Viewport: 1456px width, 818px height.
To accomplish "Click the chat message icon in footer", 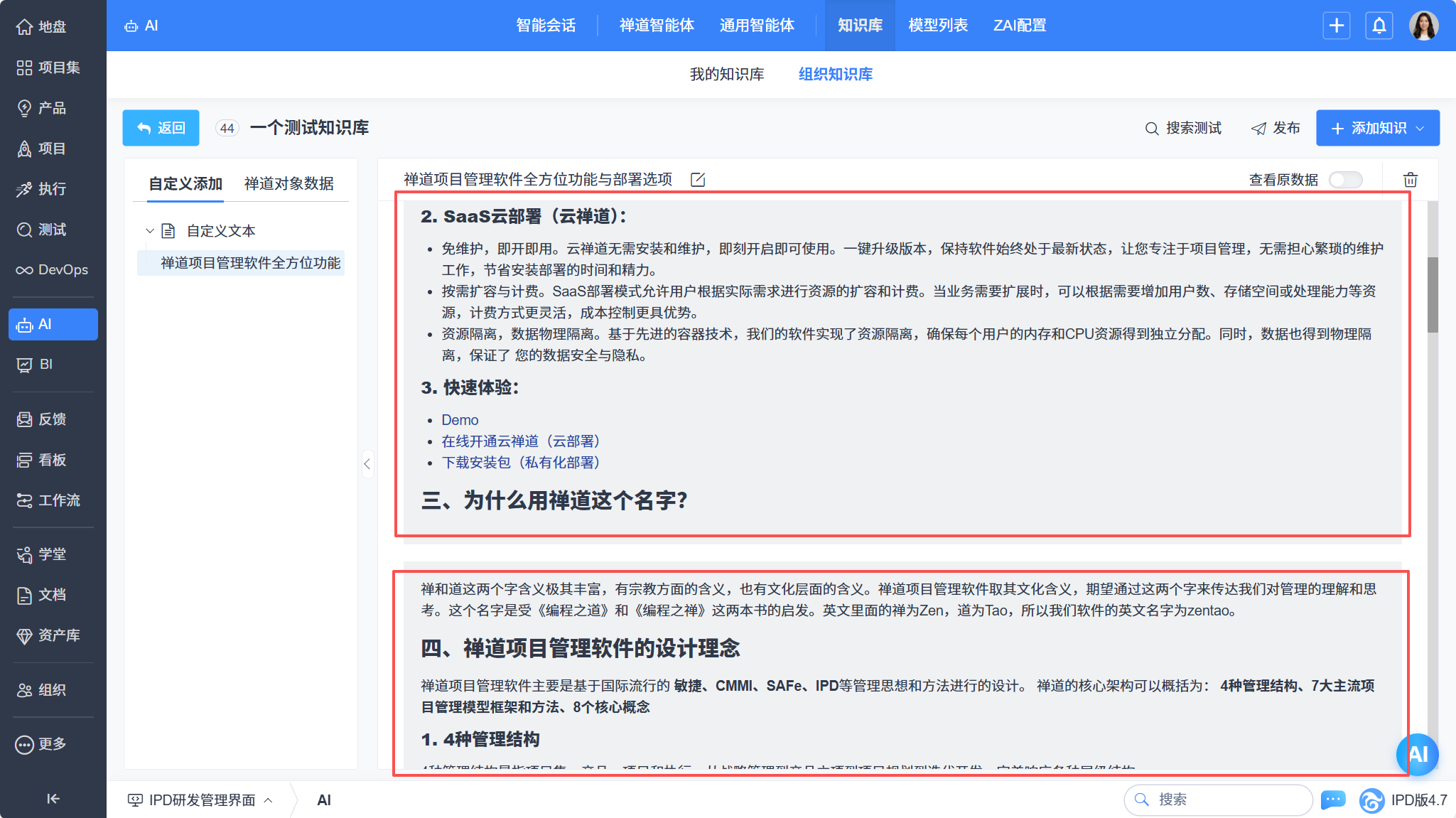I will point(1332,800).
